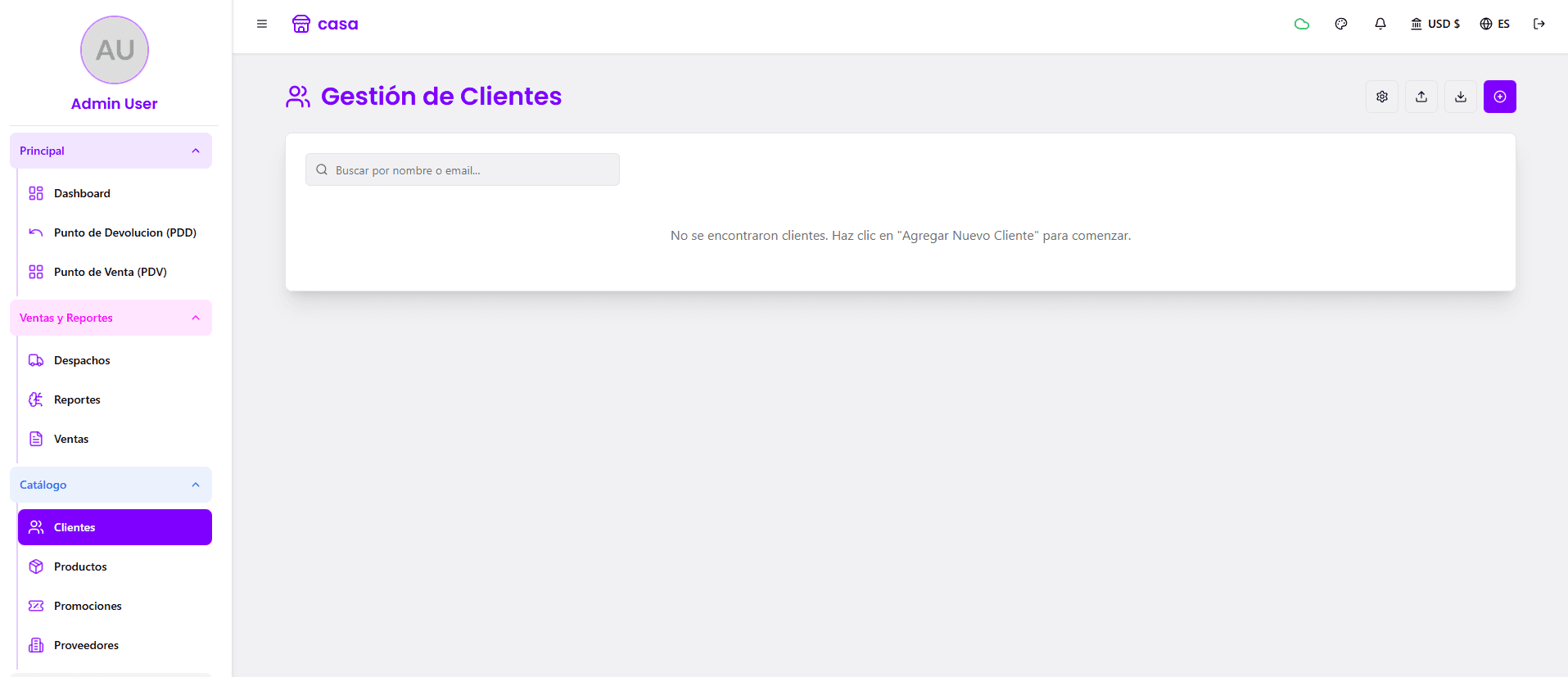The image size is (1568, 677).
Task: Open the theme palette icon
Action: tap(1341, 24)
